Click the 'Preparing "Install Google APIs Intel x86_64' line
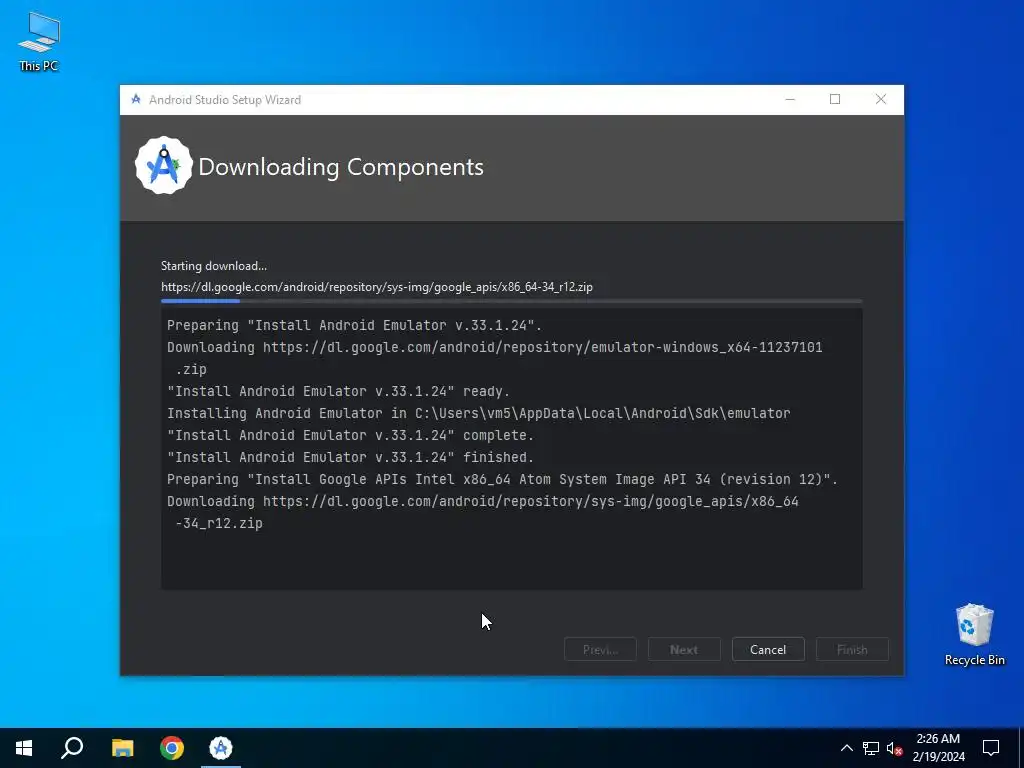 [502, 479]
